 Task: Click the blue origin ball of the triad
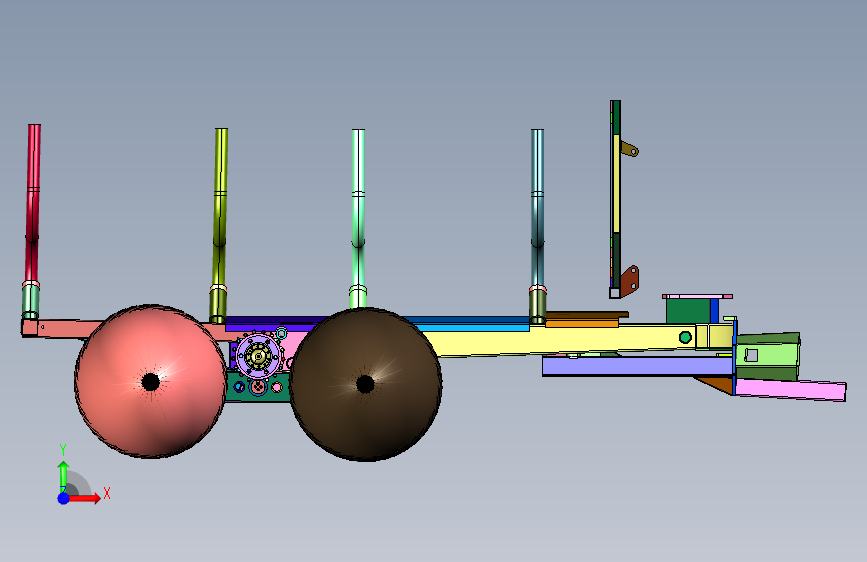[64, 498]
